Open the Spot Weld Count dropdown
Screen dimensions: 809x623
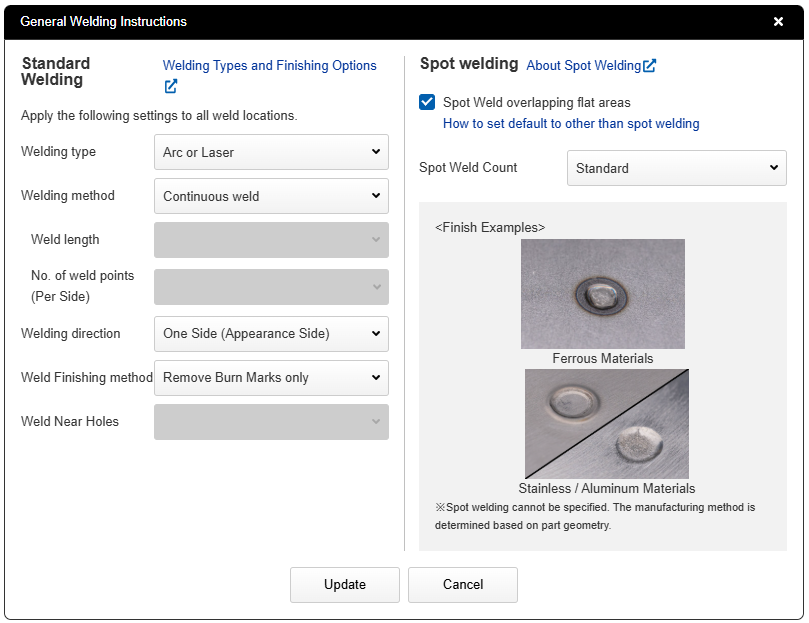coord(676,168)
